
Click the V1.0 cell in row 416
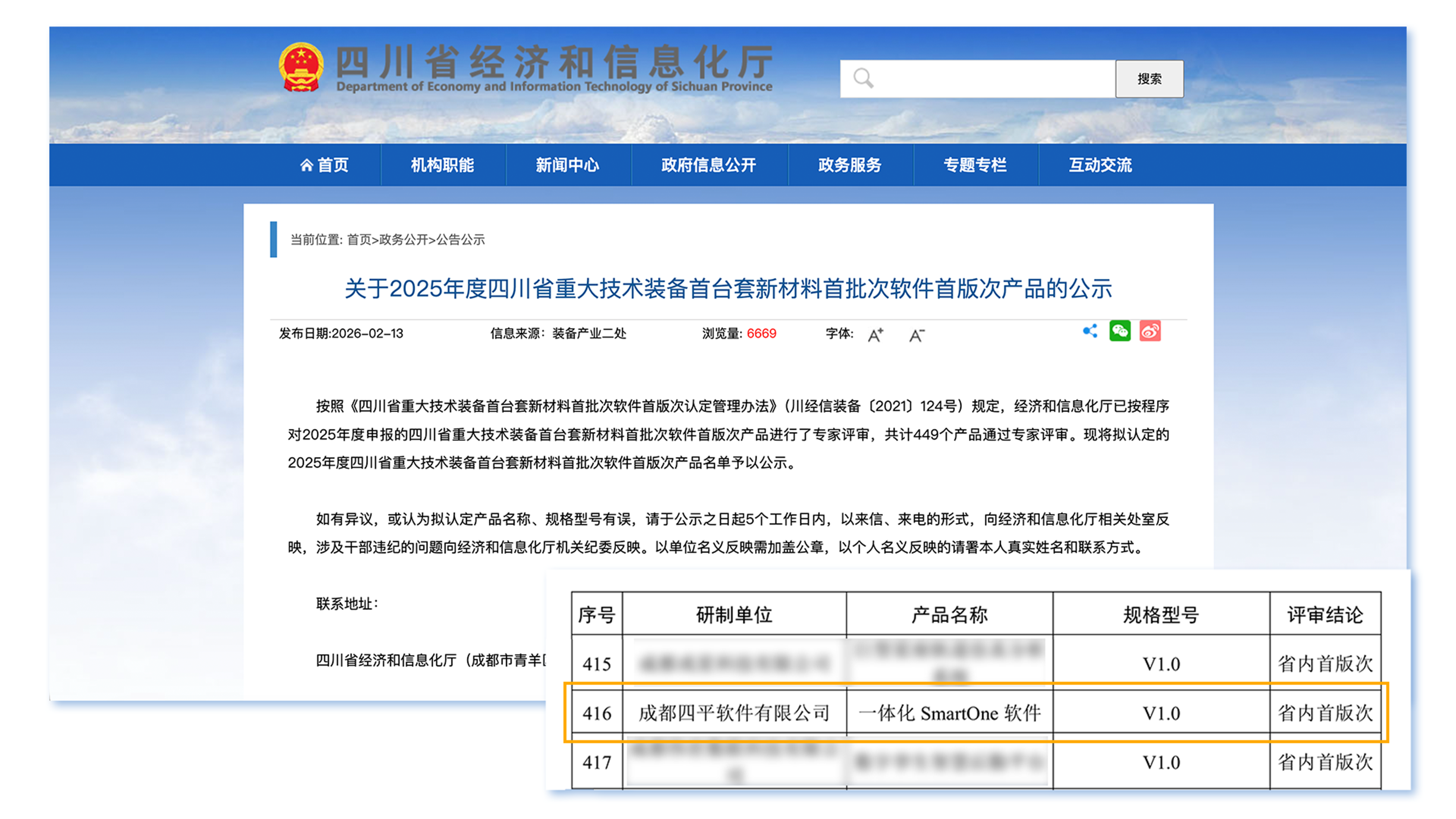pos(1161,713)
